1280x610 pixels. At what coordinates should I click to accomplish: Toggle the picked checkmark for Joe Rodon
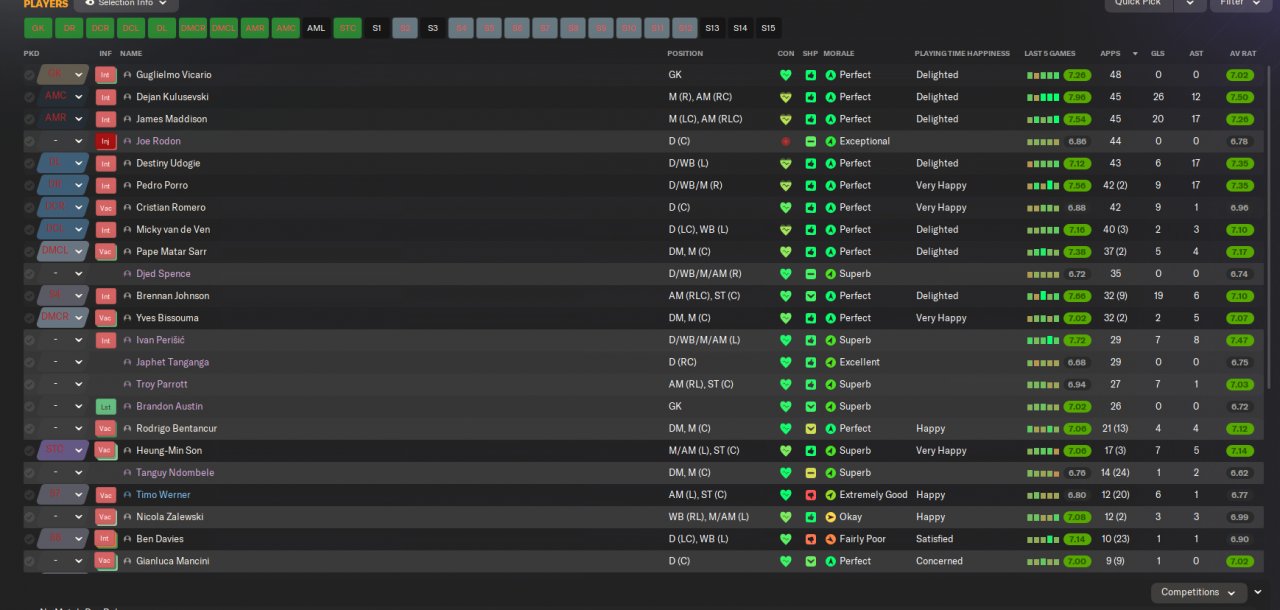(x=29, y=141)
